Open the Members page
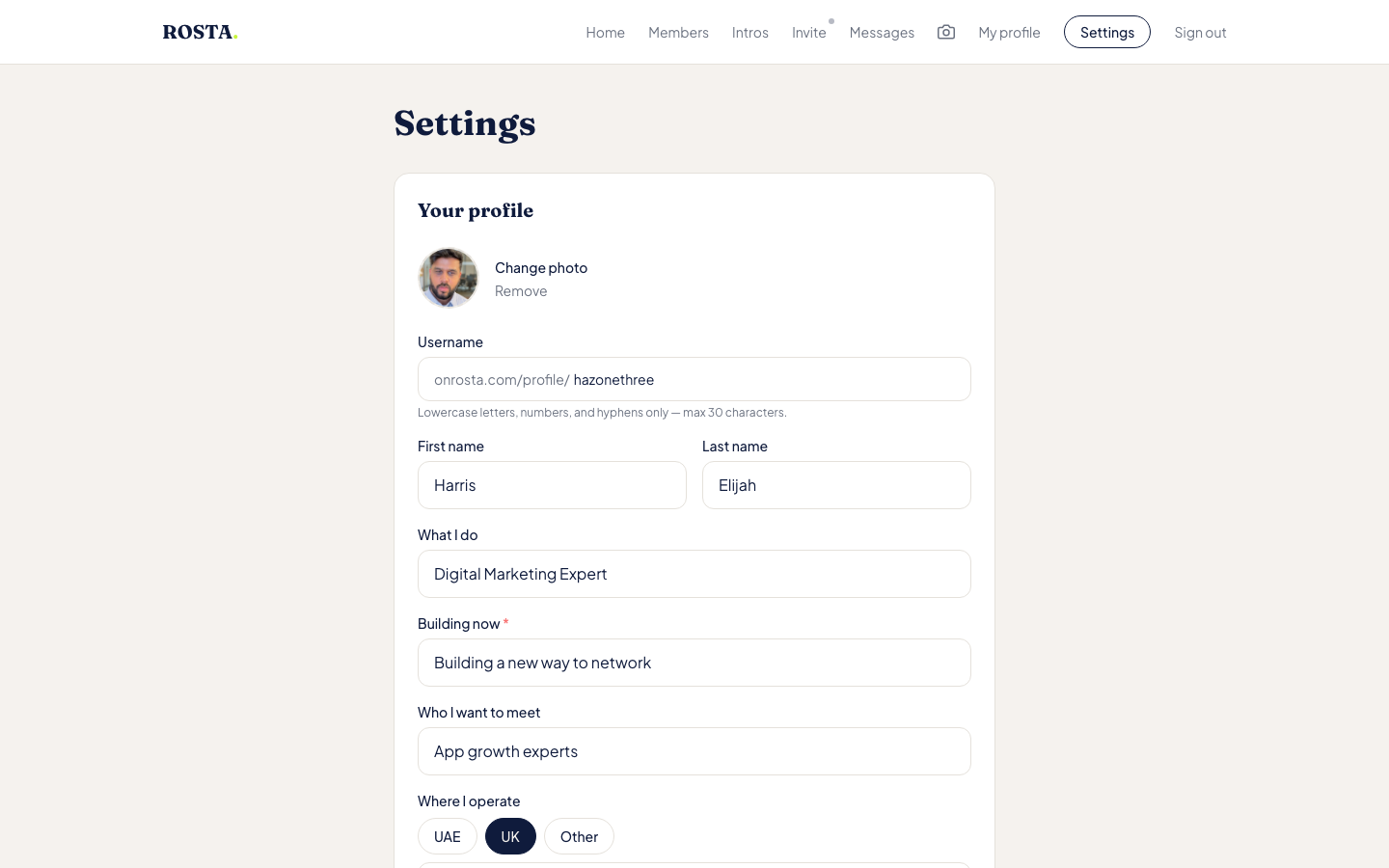This screenshot has height=868, width=1389. tap(678, 32)
